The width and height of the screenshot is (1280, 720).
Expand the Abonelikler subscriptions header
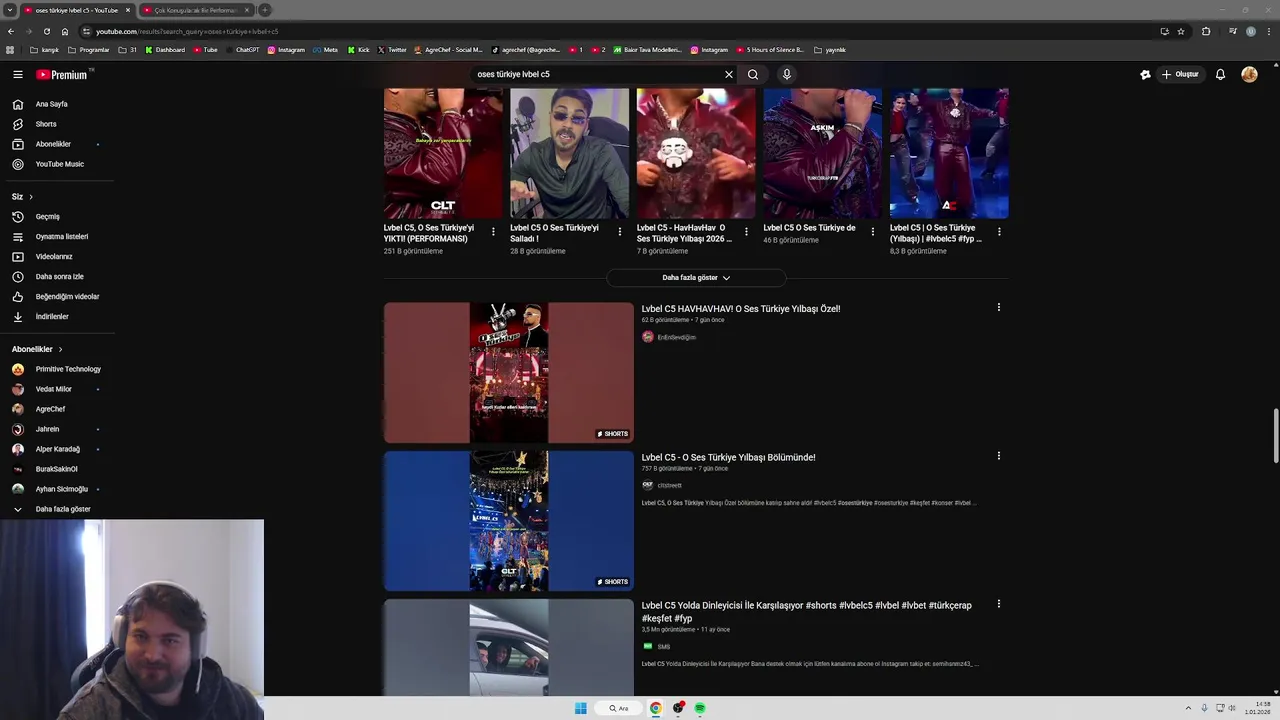pyautogui.click(x=37, y=349)
